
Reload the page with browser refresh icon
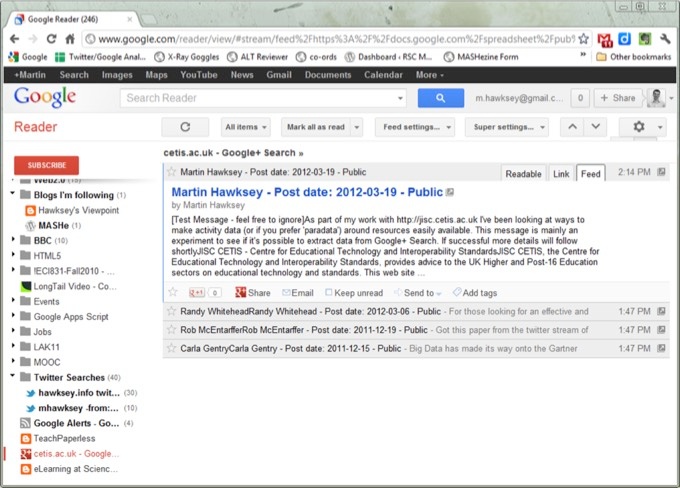coord(51,39)
